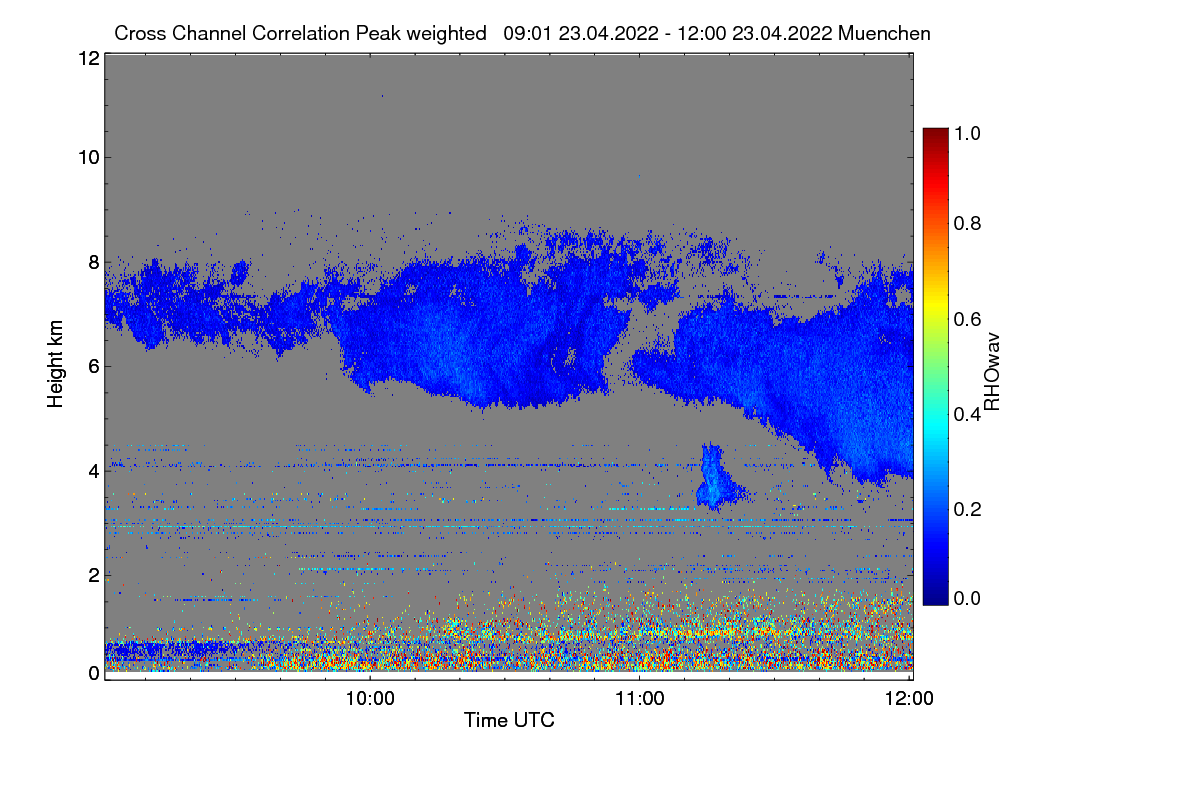This screenshot has width=1200, height=800.
Task: Click the colorbar value '1.0'
Action: 967,132
